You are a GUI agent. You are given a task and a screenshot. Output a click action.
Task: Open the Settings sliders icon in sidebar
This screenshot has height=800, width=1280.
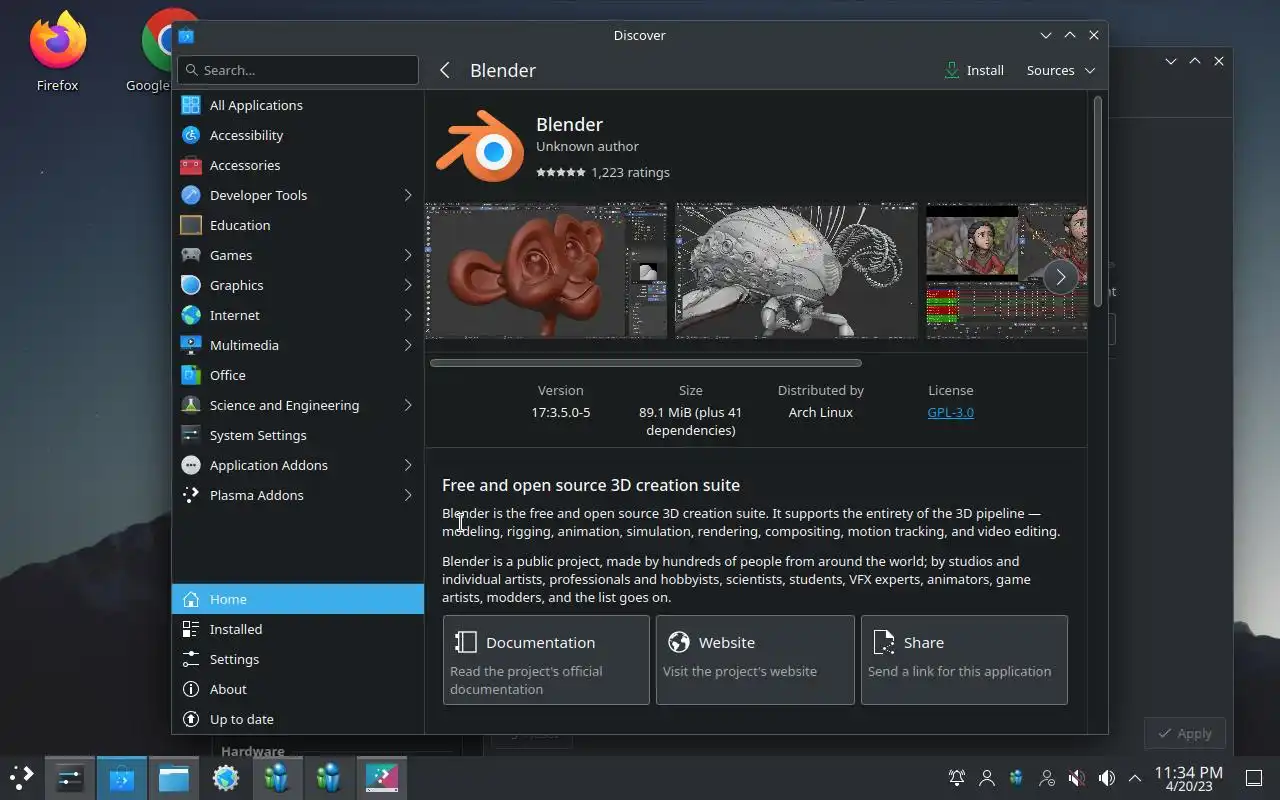point(191,659)
